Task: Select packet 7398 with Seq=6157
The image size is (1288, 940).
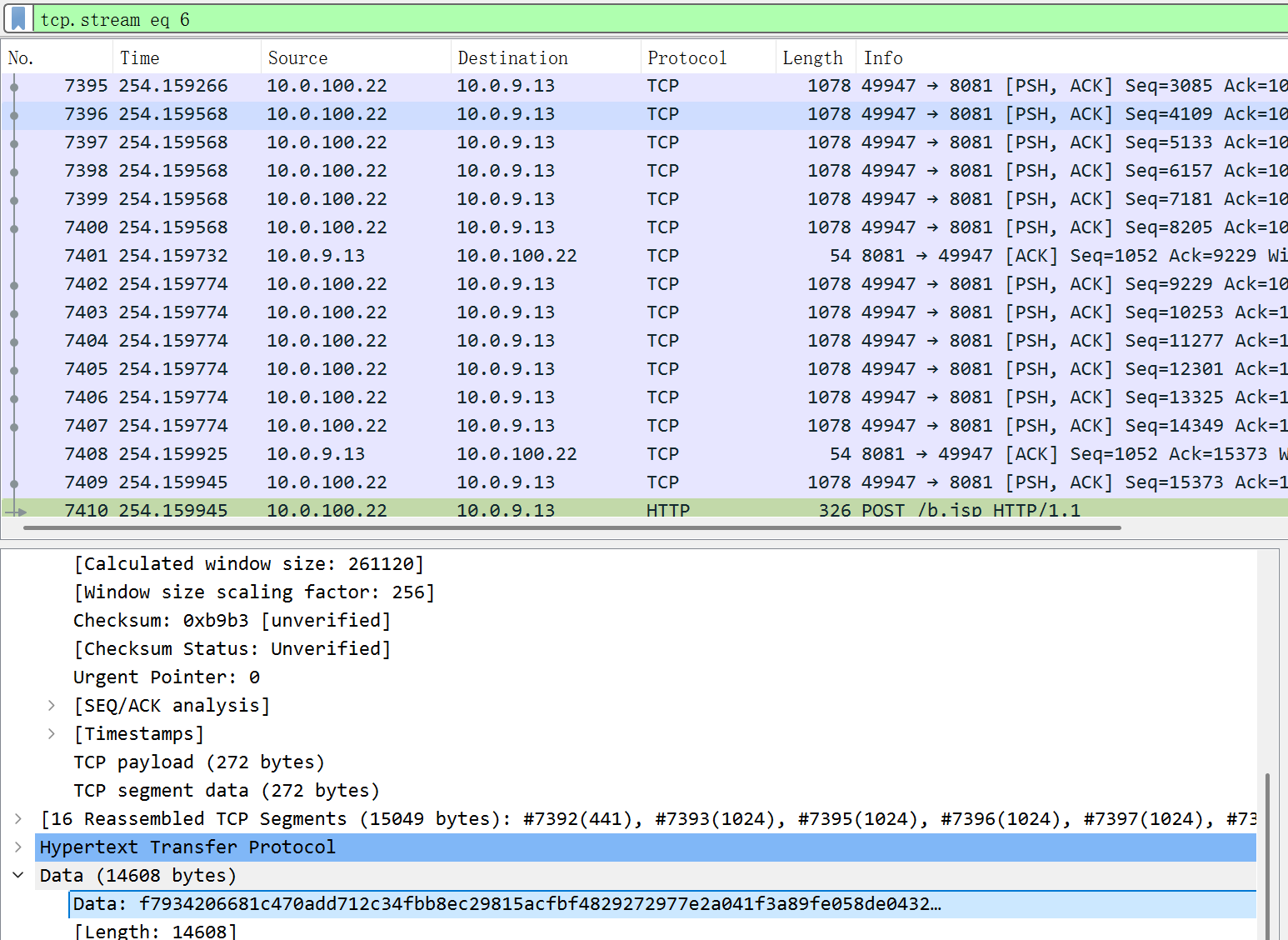Action: pyautogui.click(x=645, y=171)
